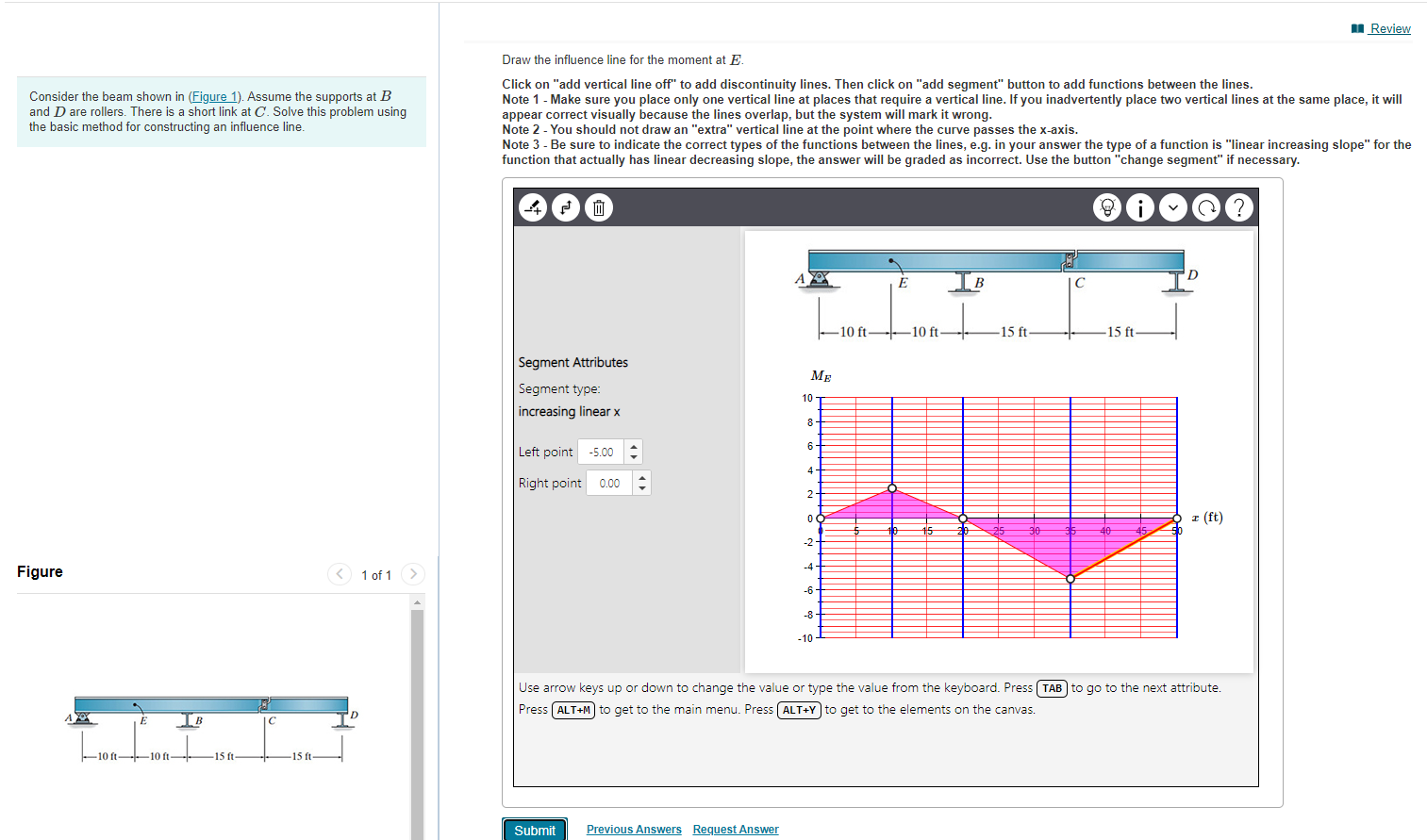Screen dimensions: 1427x840
Task: Click the reset circular arrow icon
Action: 1206,207
